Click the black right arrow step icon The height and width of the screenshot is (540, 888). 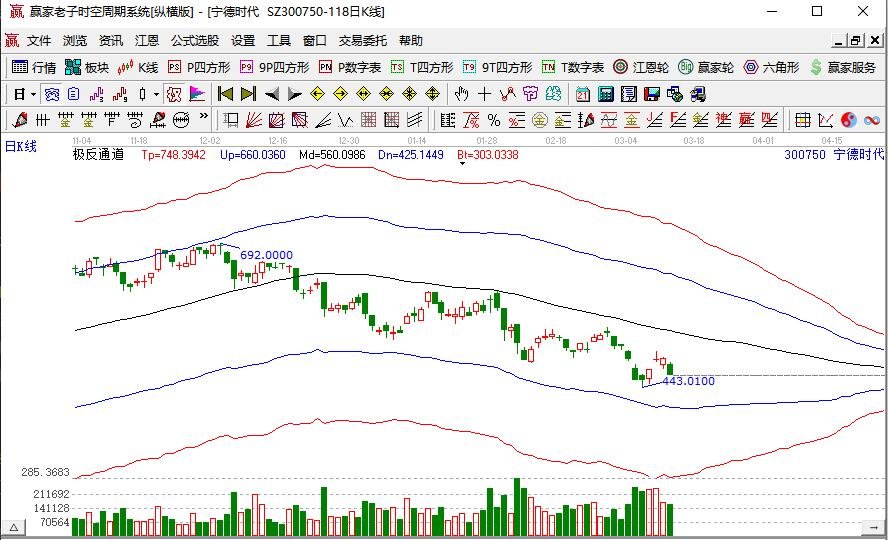(294, 94)
